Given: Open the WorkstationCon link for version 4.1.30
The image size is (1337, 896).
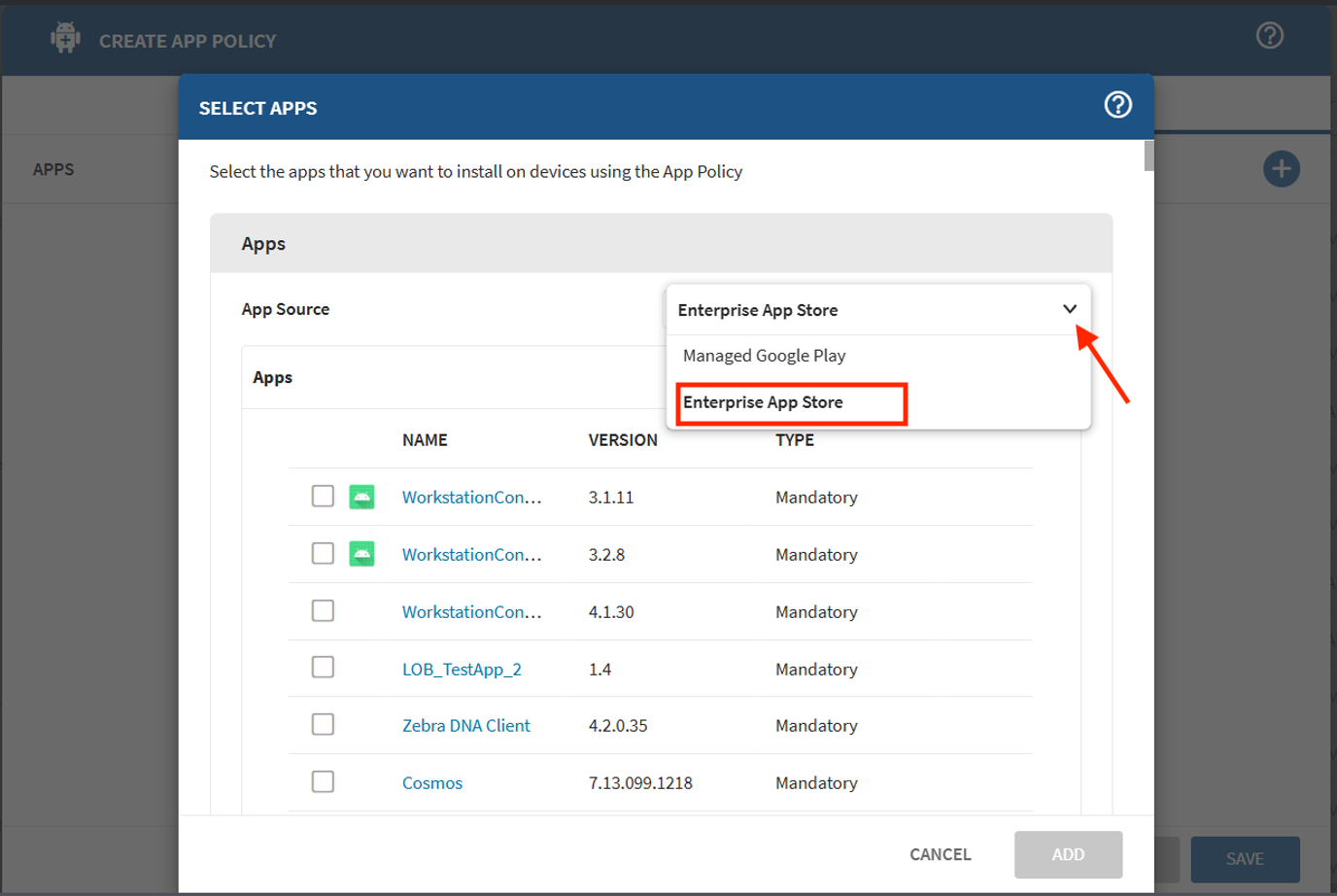Looking at the screenshot, I should tap(472, 612).
